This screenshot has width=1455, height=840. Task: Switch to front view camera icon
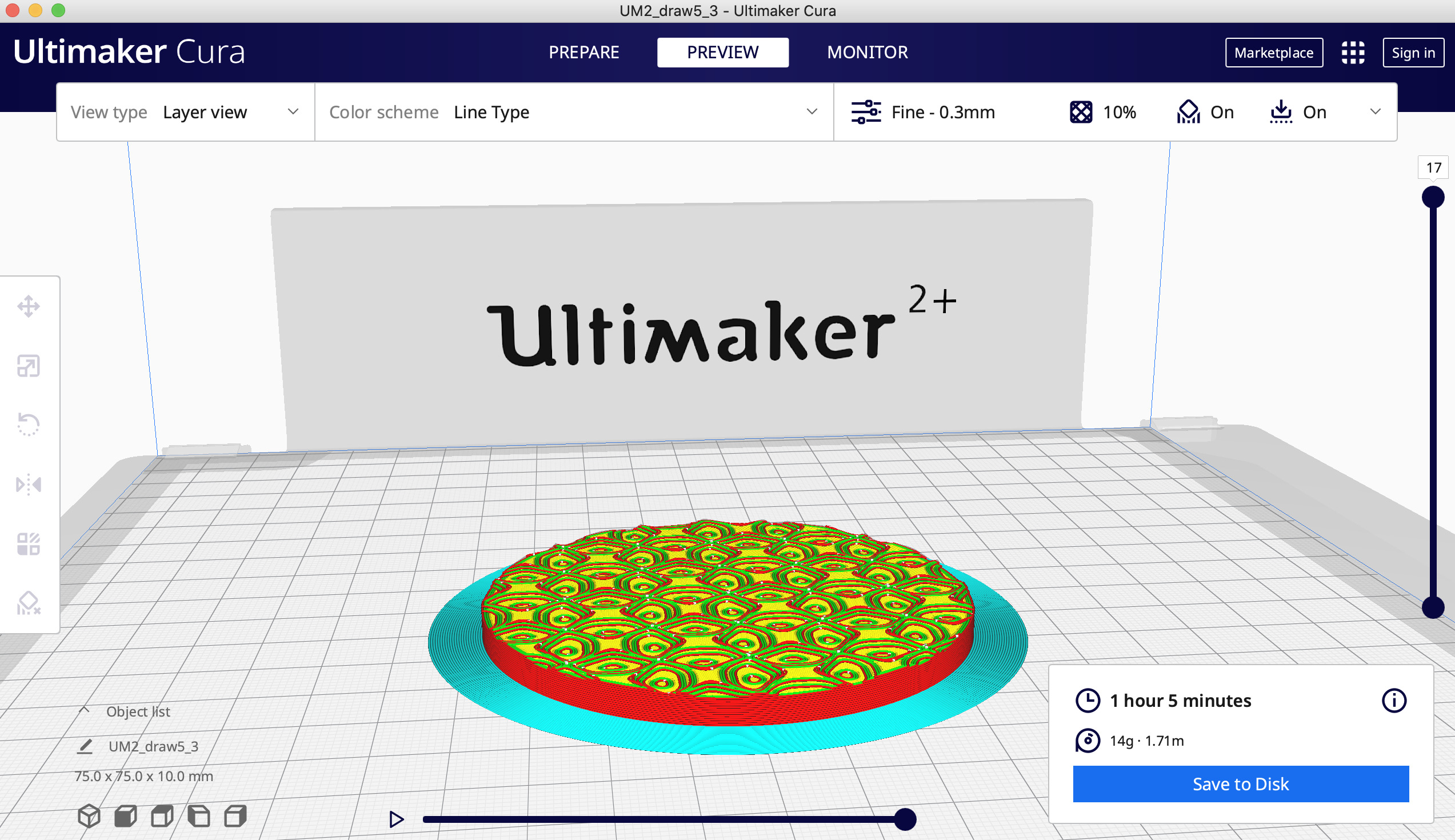coord(125,816)
